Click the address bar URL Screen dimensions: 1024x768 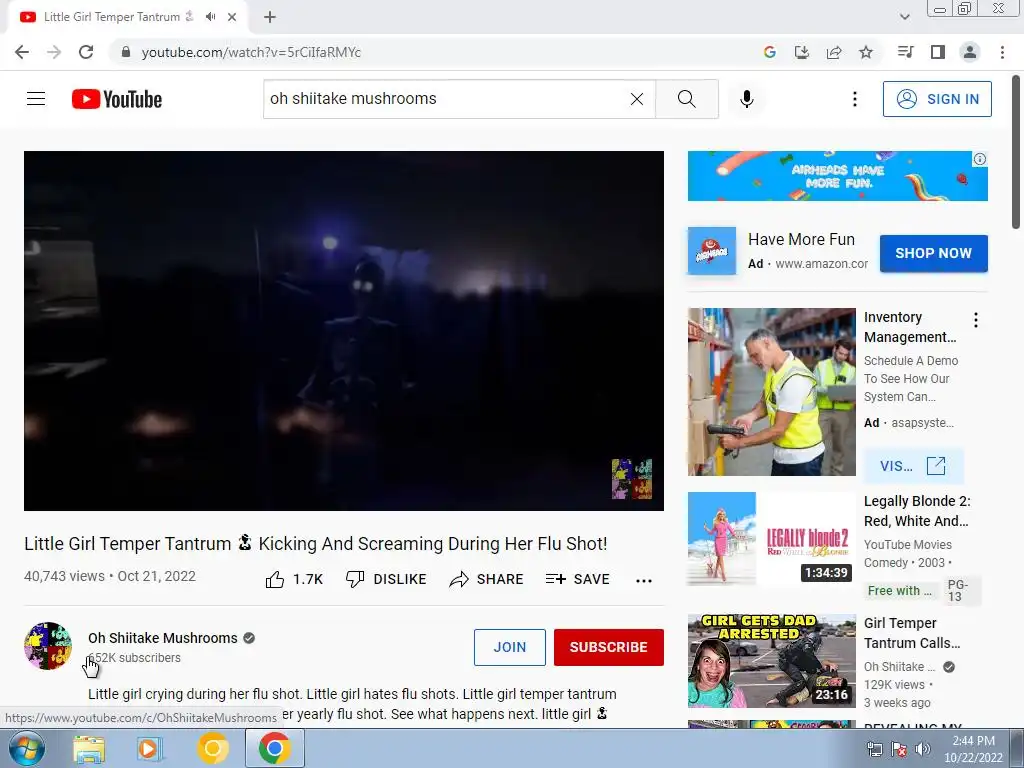click(x=251, y=52)
